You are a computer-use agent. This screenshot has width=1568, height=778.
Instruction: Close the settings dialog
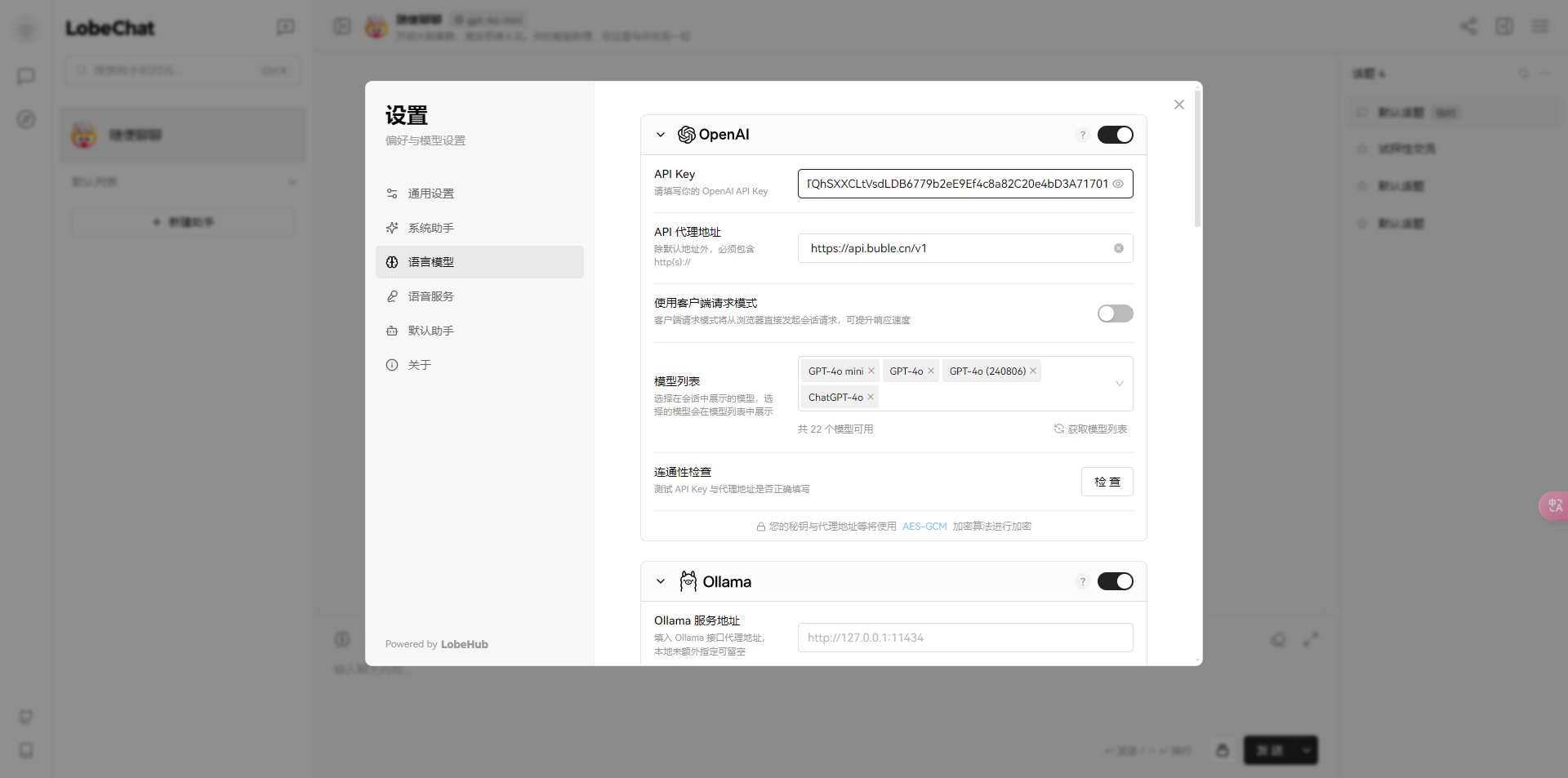1178,104
